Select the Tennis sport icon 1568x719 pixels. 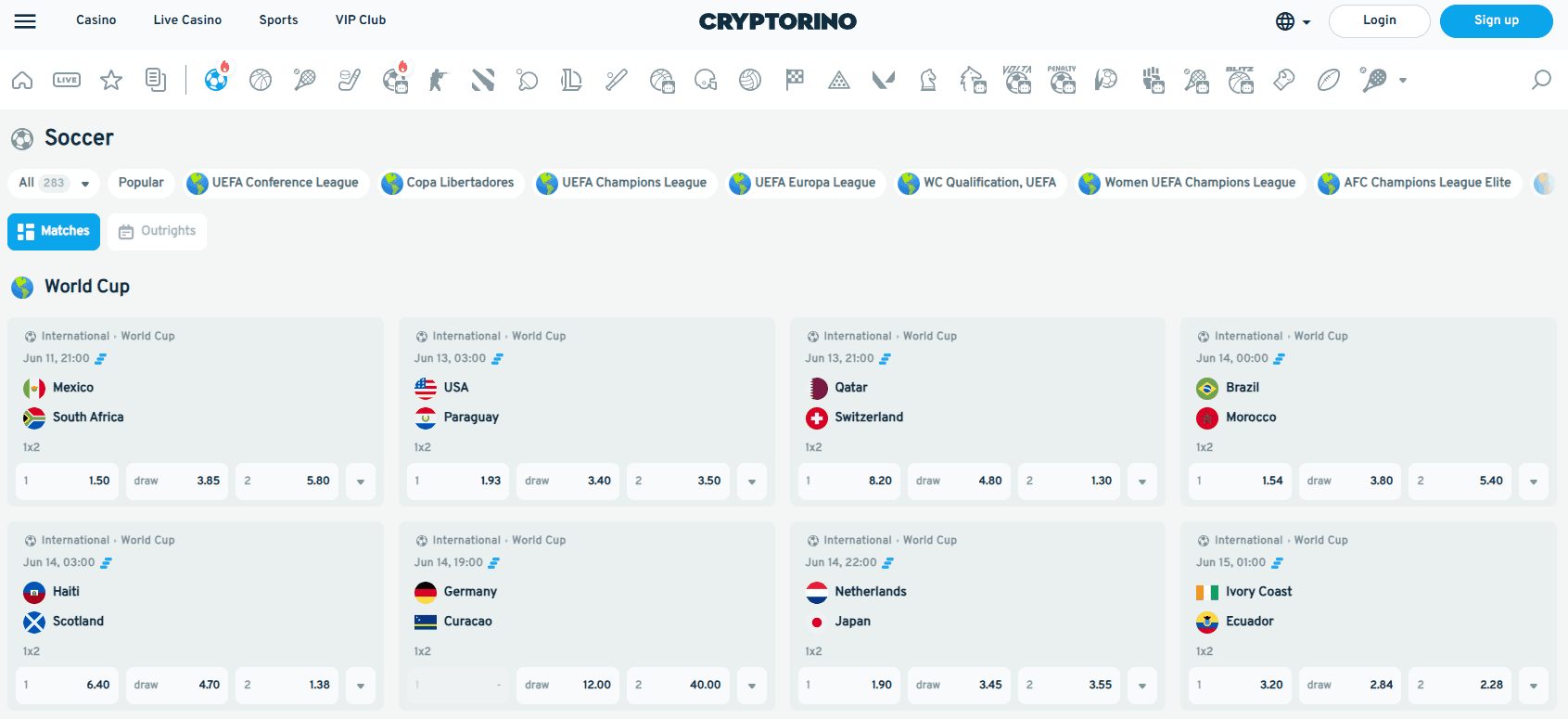305,80
